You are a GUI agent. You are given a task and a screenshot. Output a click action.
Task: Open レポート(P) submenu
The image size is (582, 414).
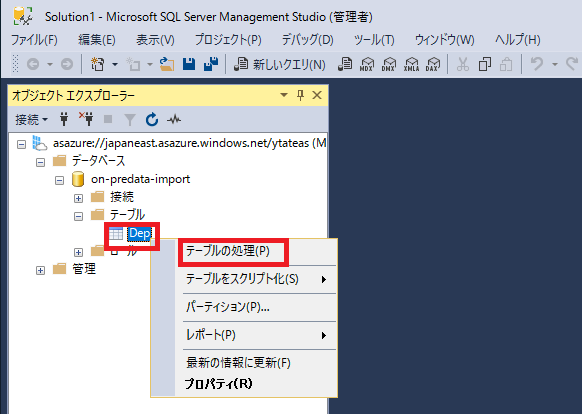(256, 335)
